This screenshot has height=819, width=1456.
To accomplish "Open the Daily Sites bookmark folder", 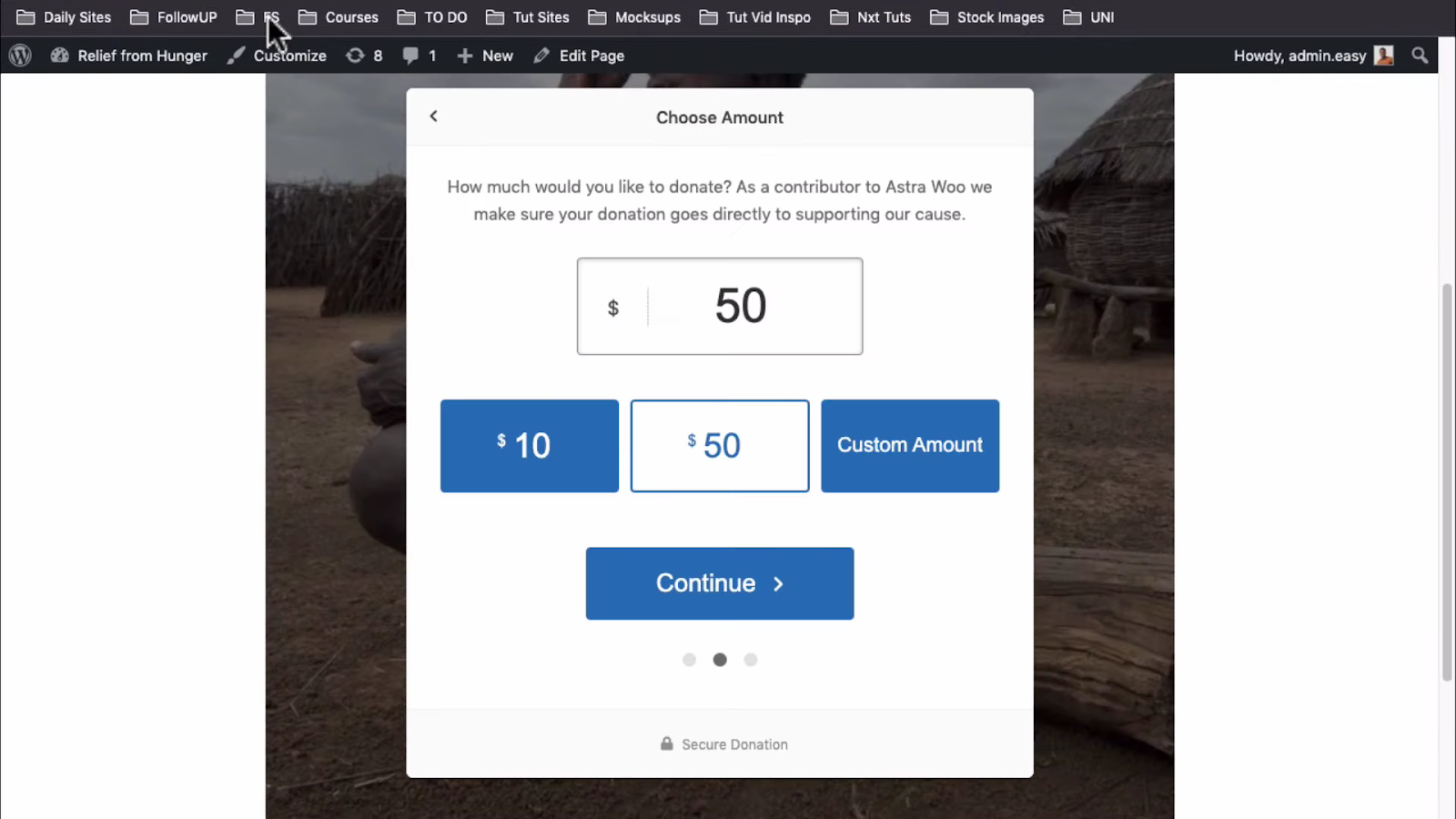I will coord(64,17).
